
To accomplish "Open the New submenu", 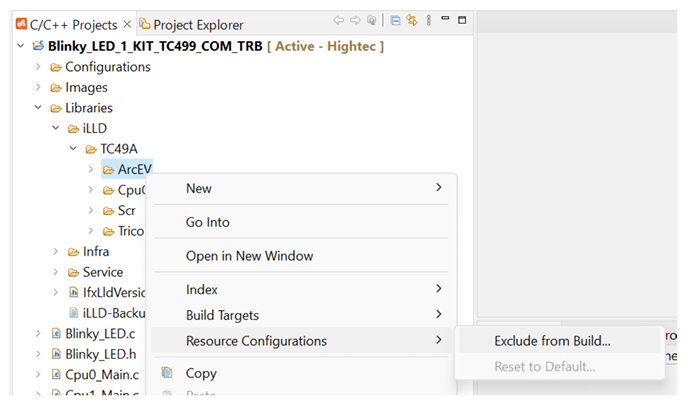I will [300, 188].
